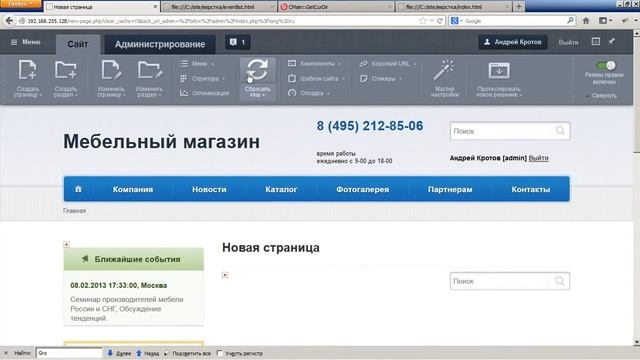Viewport: 640px width, 360px height.
Task: Click Выйти in the top panel
Action: 568,42
